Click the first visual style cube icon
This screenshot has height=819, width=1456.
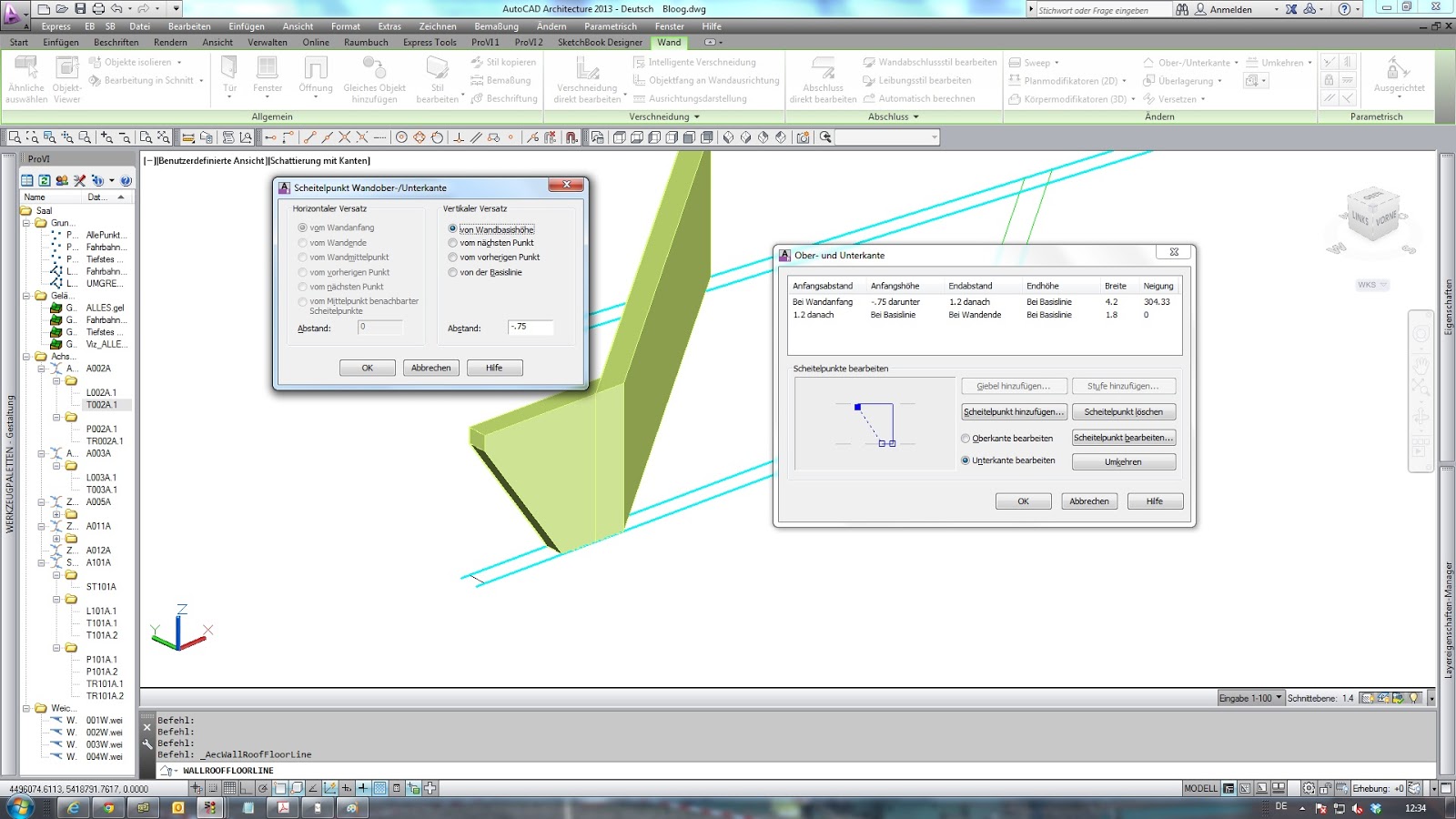(620, 137)
